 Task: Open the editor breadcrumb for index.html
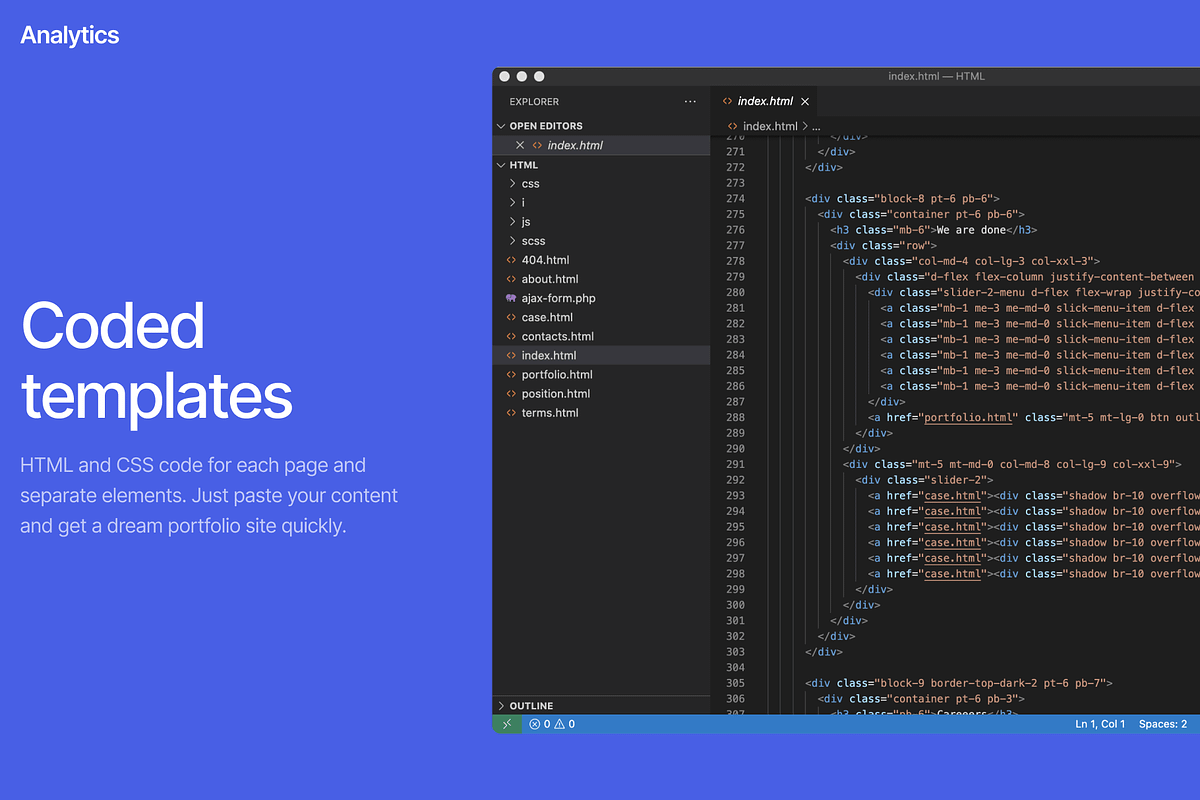point(769,125)
